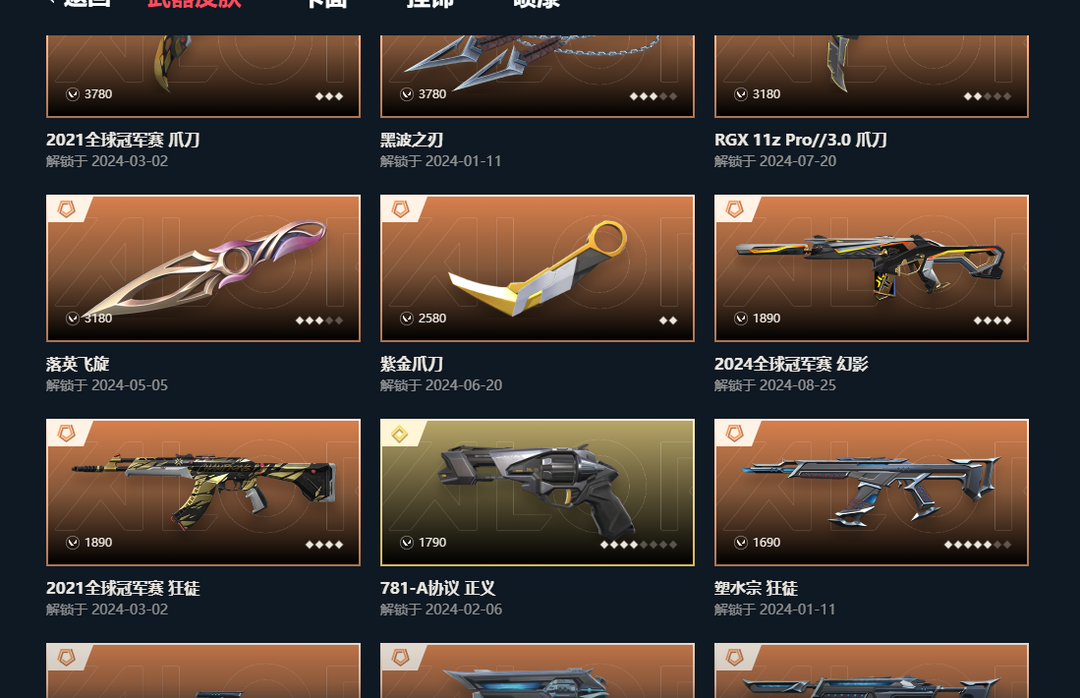Click VP icon beside 1690 price
The image size is (1080, 698).
[x=741, y=542]
